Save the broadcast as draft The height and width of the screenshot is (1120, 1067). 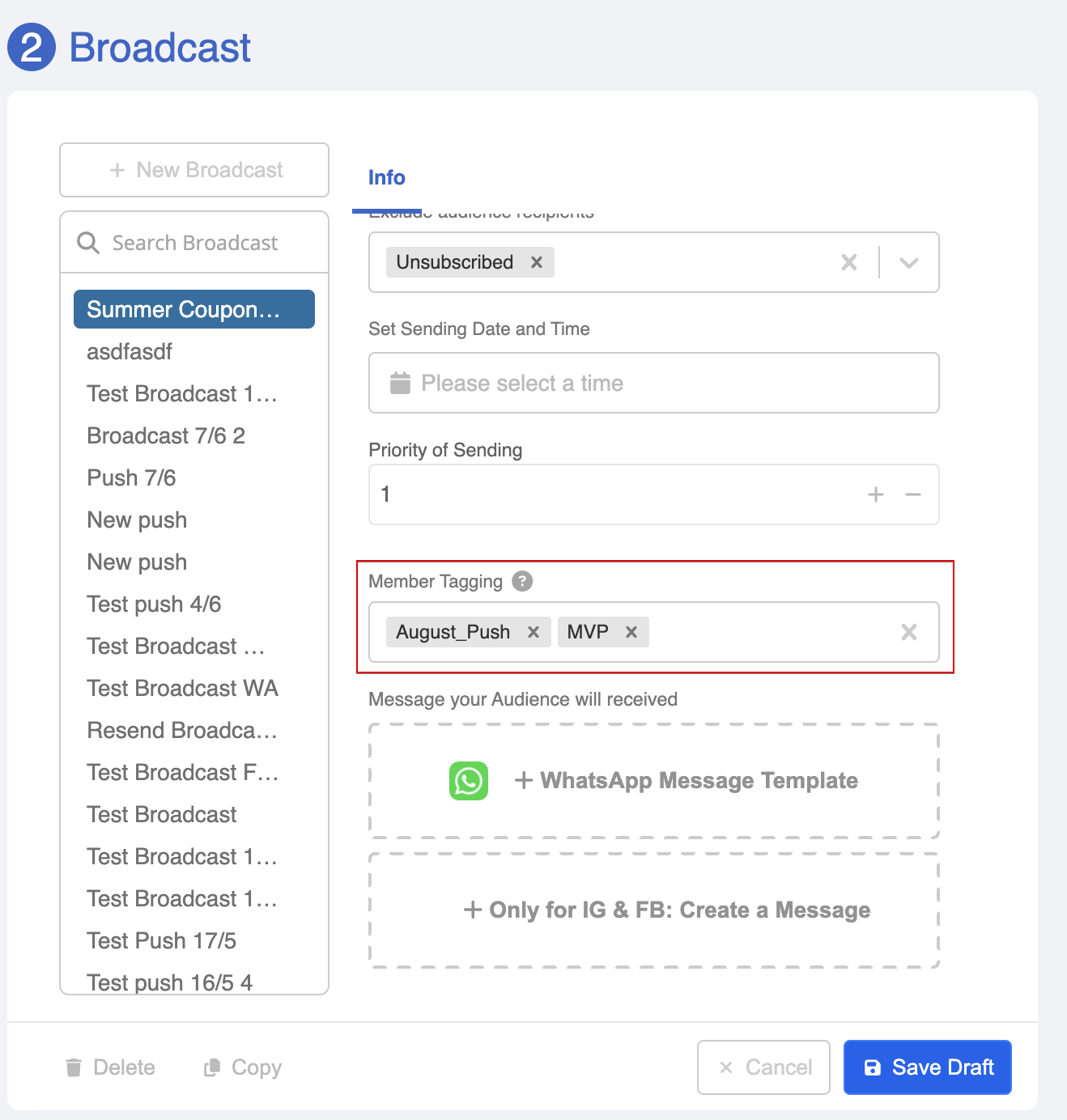[x=928, y=1067]
